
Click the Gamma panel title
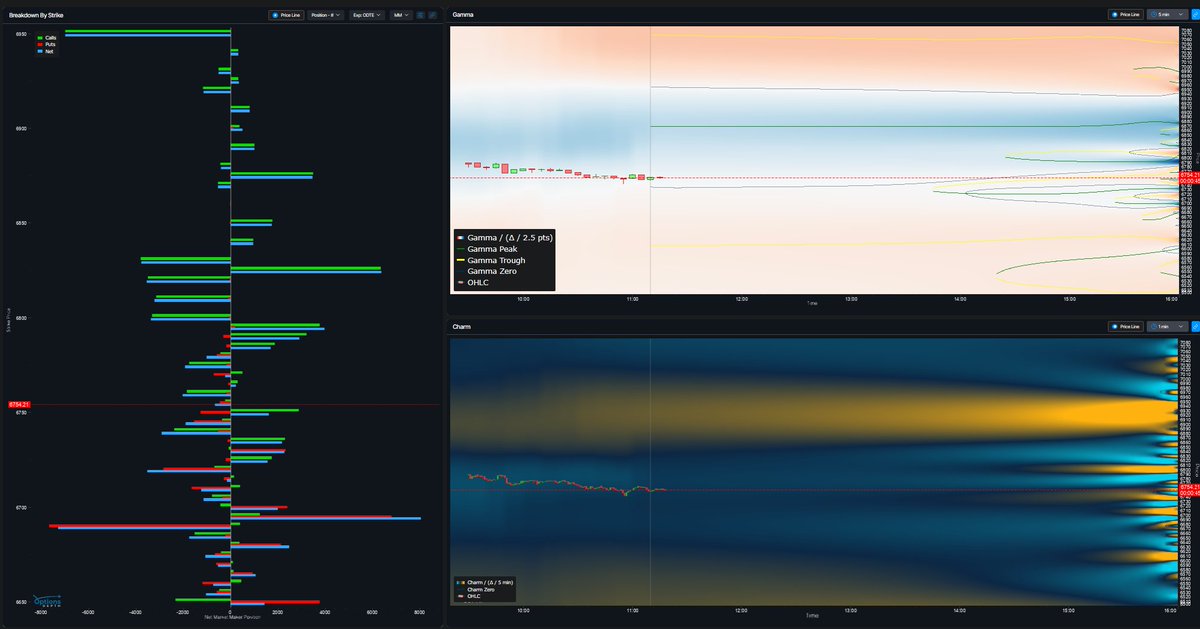(464, 15)
